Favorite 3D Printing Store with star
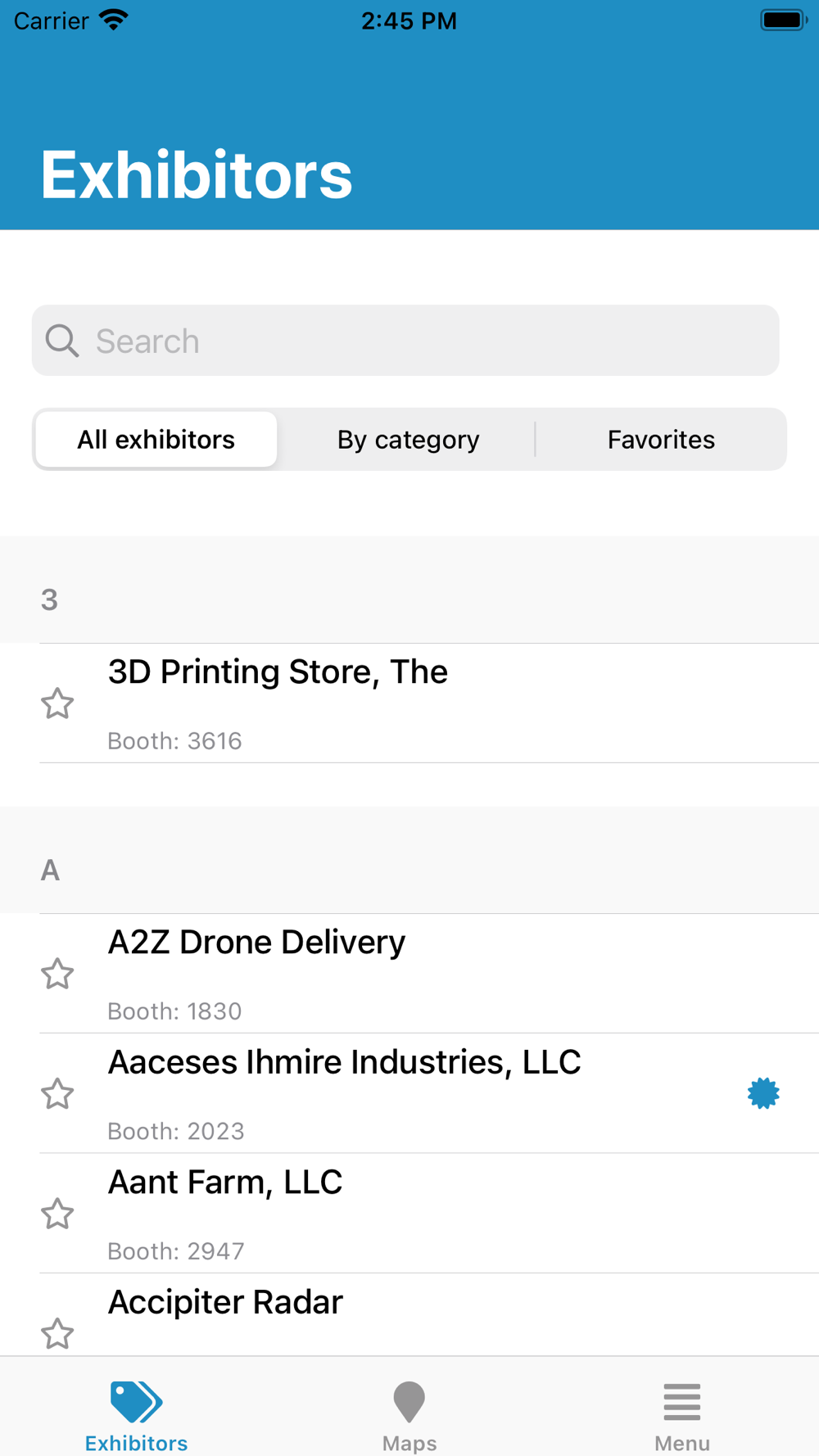 [x=57, y=703]
